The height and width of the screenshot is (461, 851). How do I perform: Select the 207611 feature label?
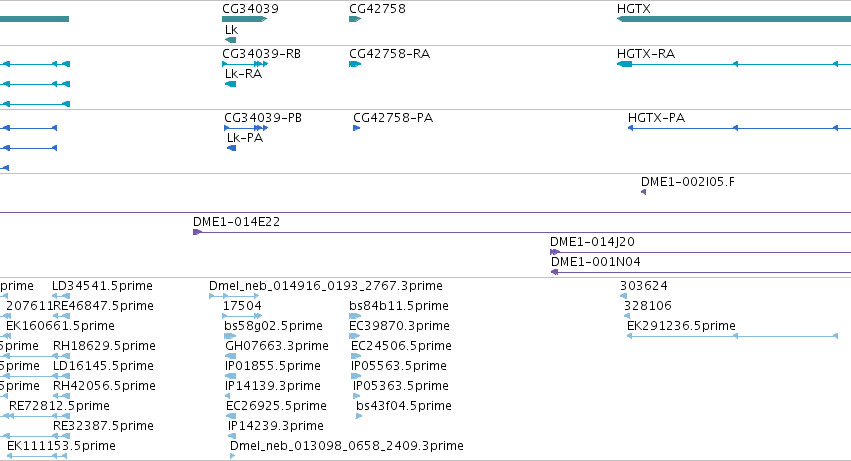pos(29,306)
